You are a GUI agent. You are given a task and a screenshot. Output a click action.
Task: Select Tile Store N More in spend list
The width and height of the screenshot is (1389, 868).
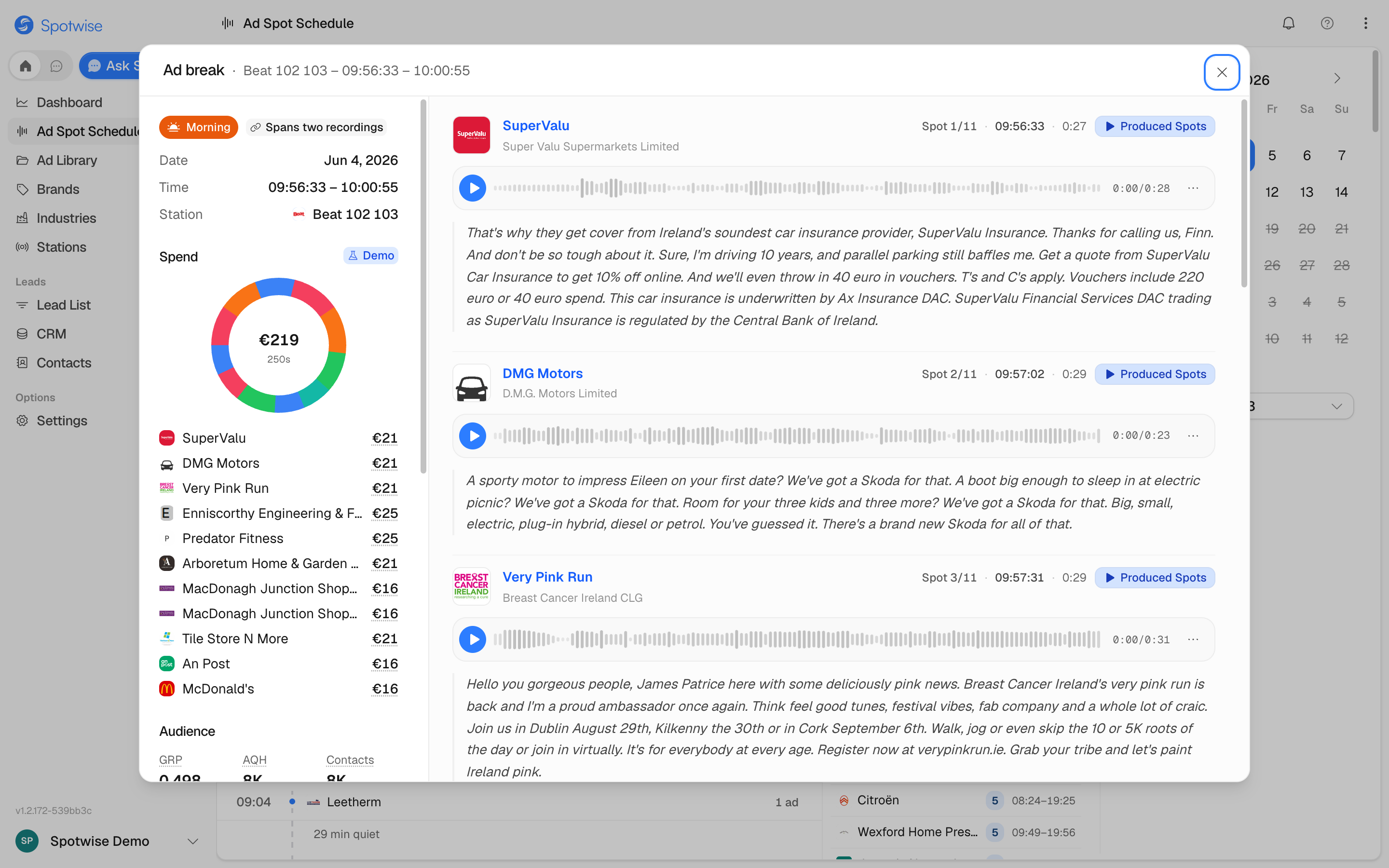(x=278, y=639)
